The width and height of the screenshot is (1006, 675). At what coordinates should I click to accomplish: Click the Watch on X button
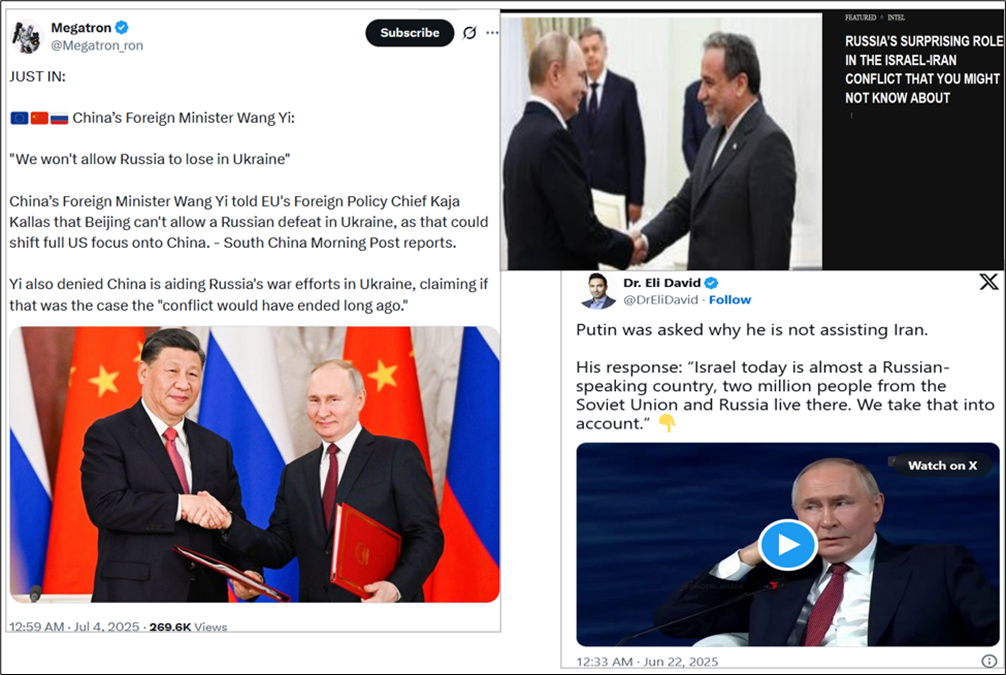pyautogui.click(x=942, y=466)
